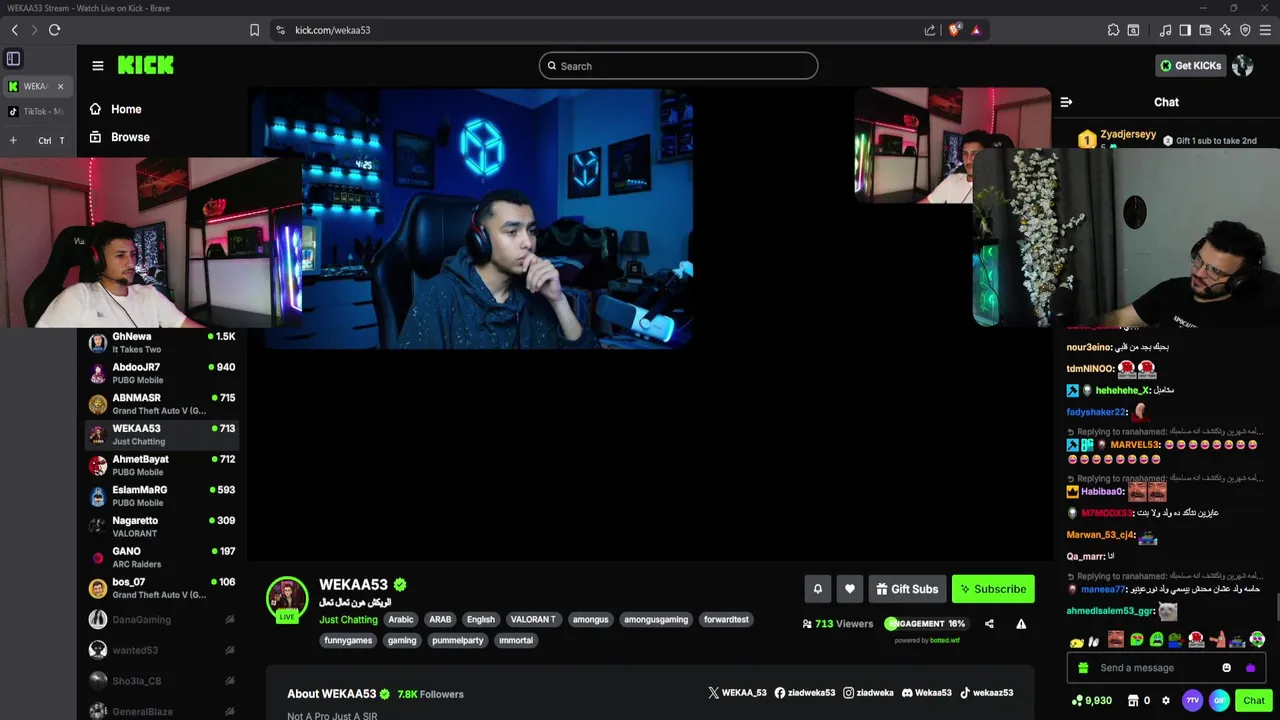Open AbdooJR7 channel in sidebar
Viewport: 1280px width, 720px height.
click(162, 374)
